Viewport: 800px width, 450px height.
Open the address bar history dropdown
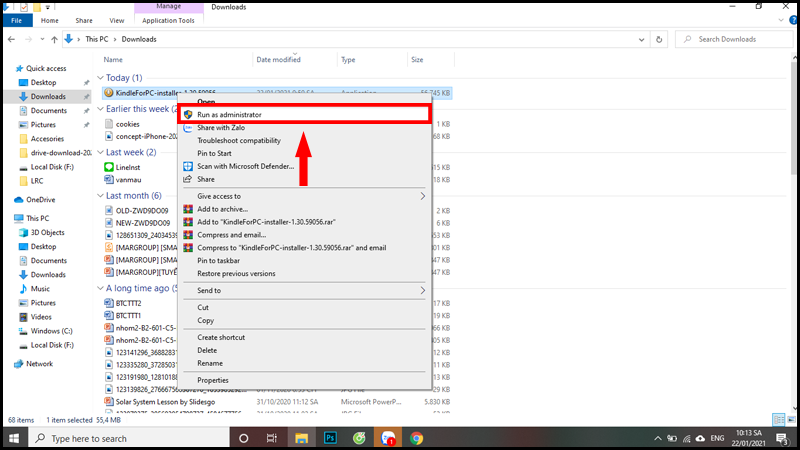click(641, 39)
